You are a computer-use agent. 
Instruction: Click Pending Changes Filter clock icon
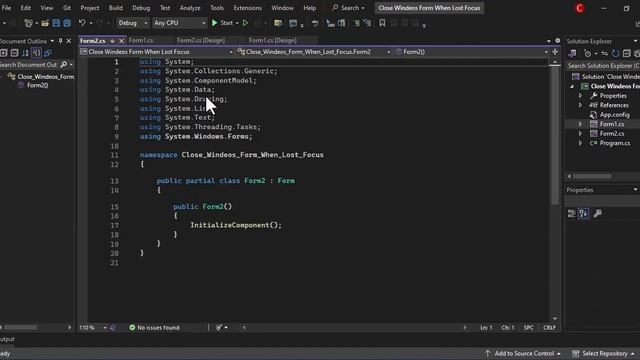(x=587, y=53)
